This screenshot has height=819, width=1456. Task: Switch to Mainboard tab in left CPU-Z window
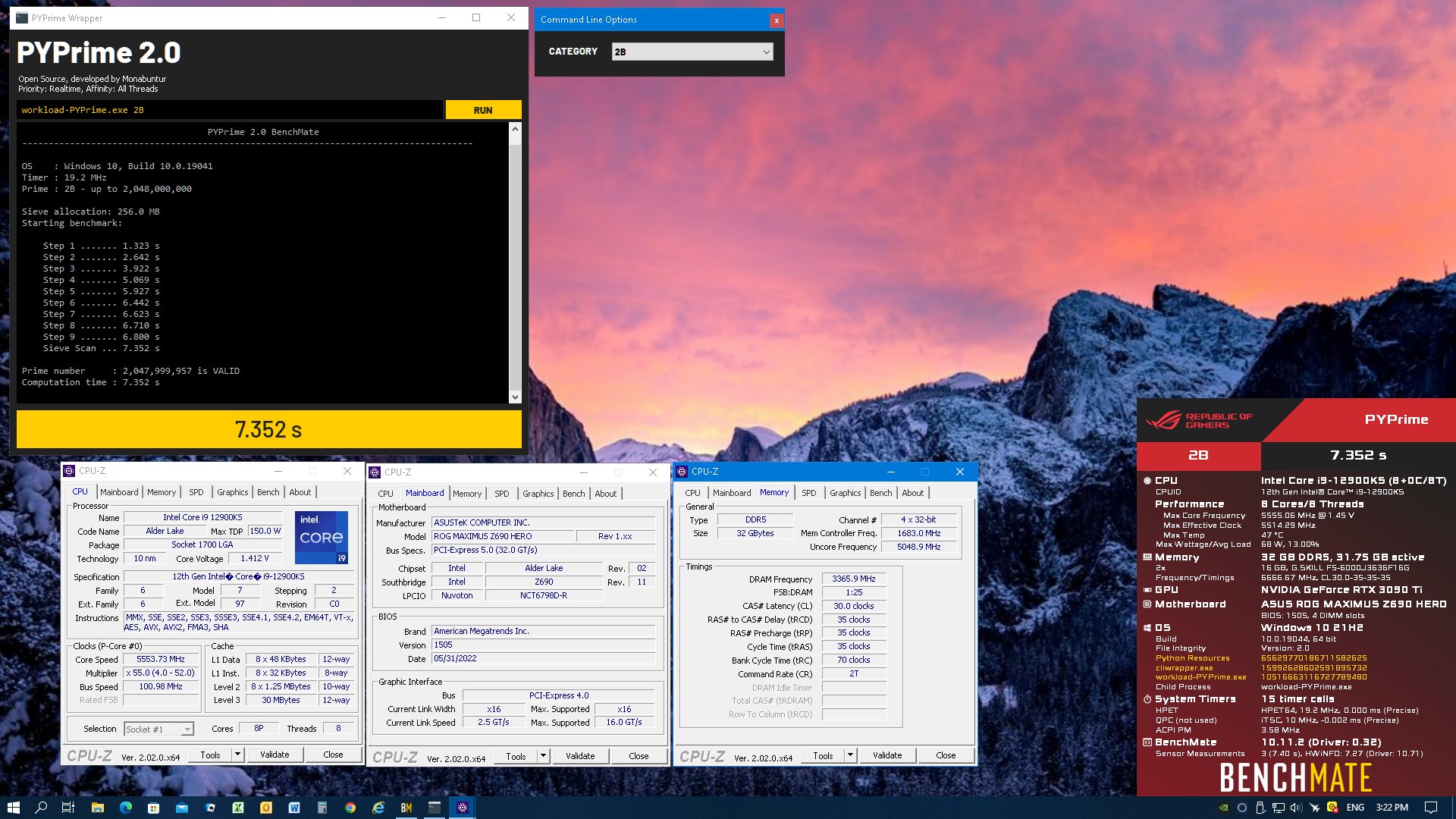[119, 492]
